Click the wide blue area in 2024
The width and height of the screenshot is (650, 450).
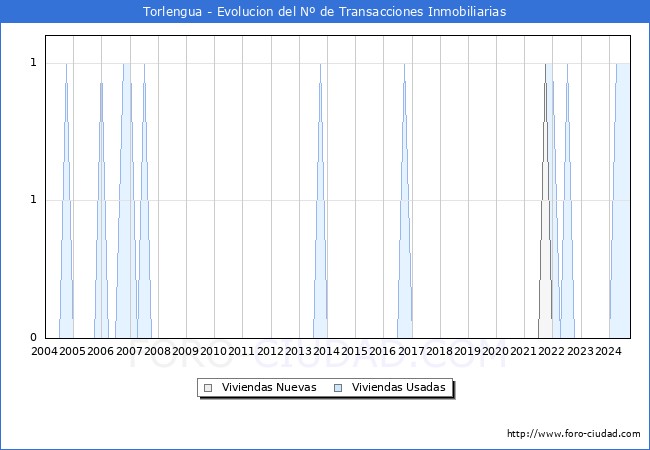tap(621, 201)
